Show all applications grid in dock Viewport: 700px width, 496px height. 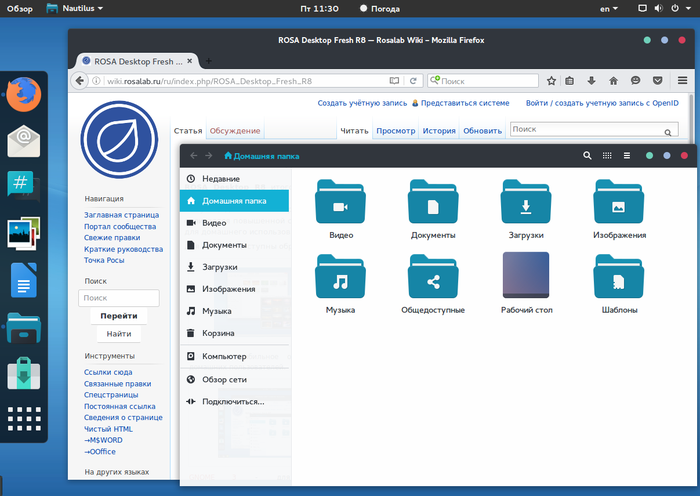tap(24, 419)
